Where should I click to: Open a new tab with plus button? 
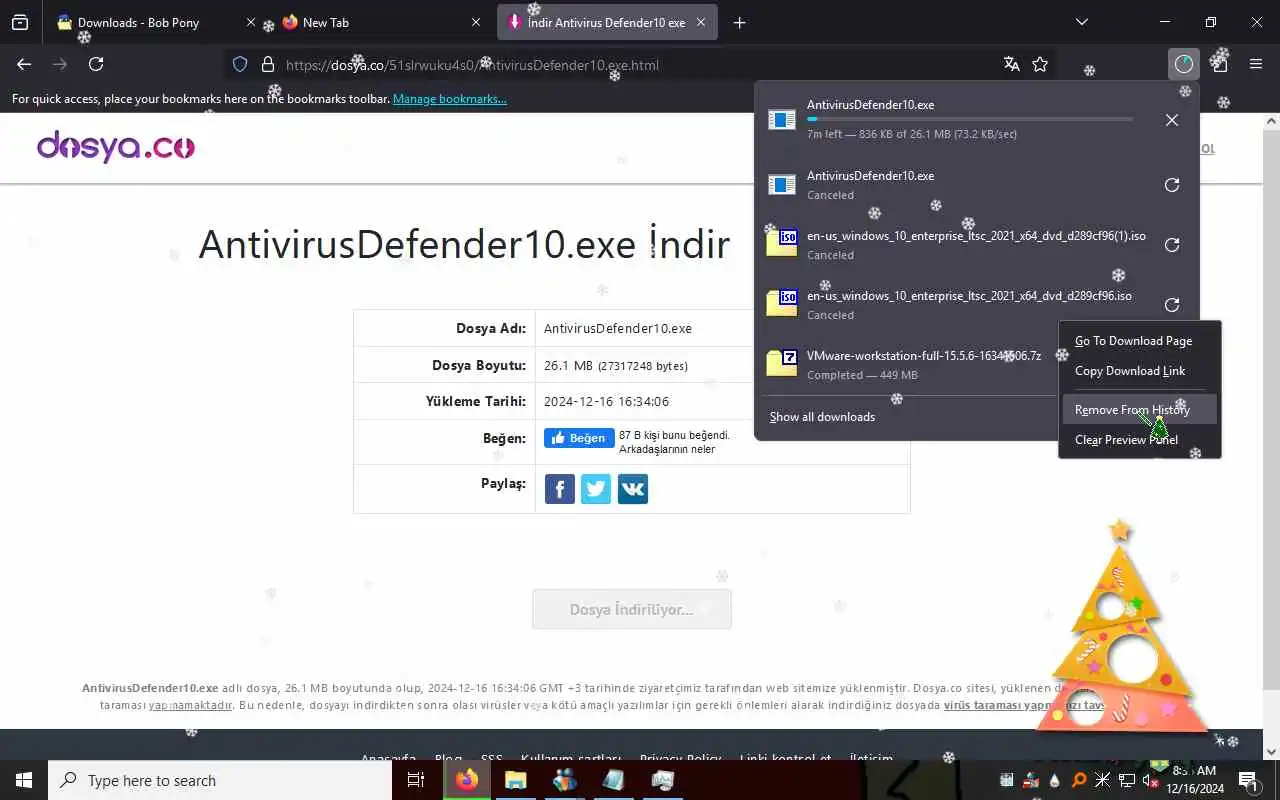739,22
